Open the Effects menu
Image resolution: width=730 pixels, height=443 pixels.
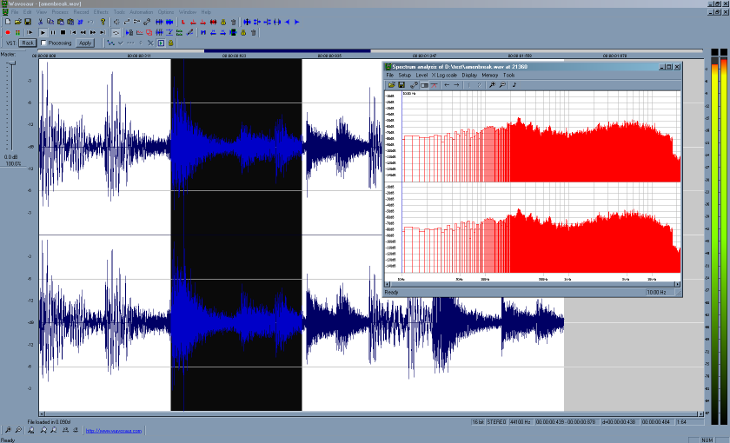(x=101, y=11)
